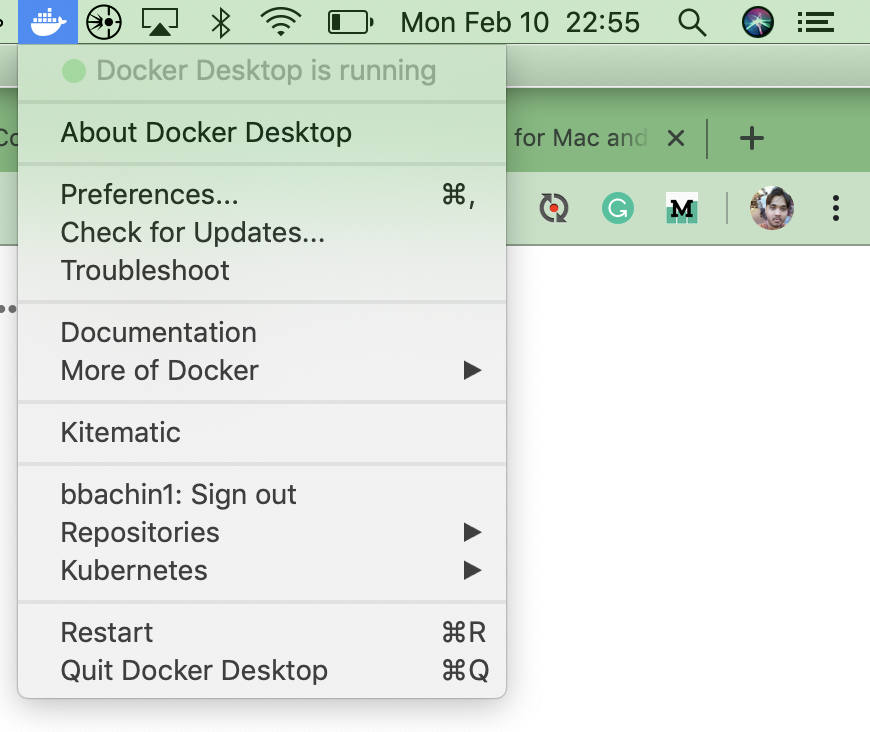The image size is (870, 732).
Task: Expand the Repositories submenu
Action: tap(262, 533)
